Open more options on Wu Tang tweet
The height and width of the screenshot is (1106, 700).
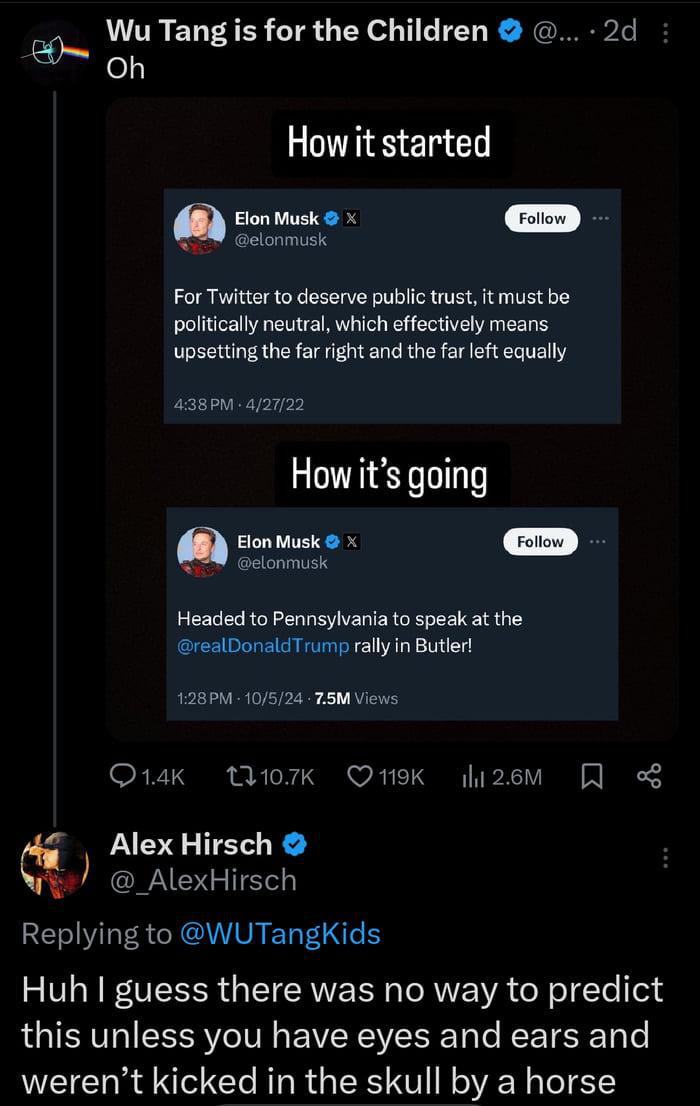coord(667,33)
